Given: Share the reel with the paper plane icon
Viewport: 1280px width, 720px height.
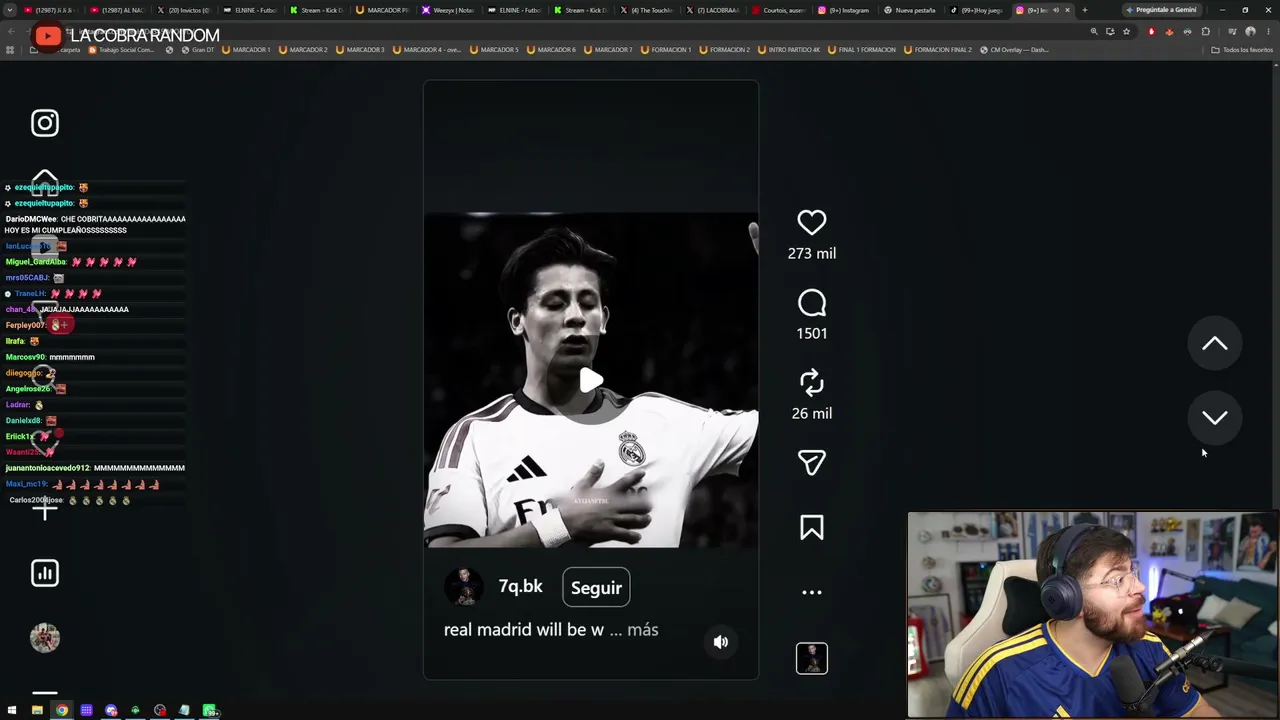Looking at the screenshot, I should 812,462.
